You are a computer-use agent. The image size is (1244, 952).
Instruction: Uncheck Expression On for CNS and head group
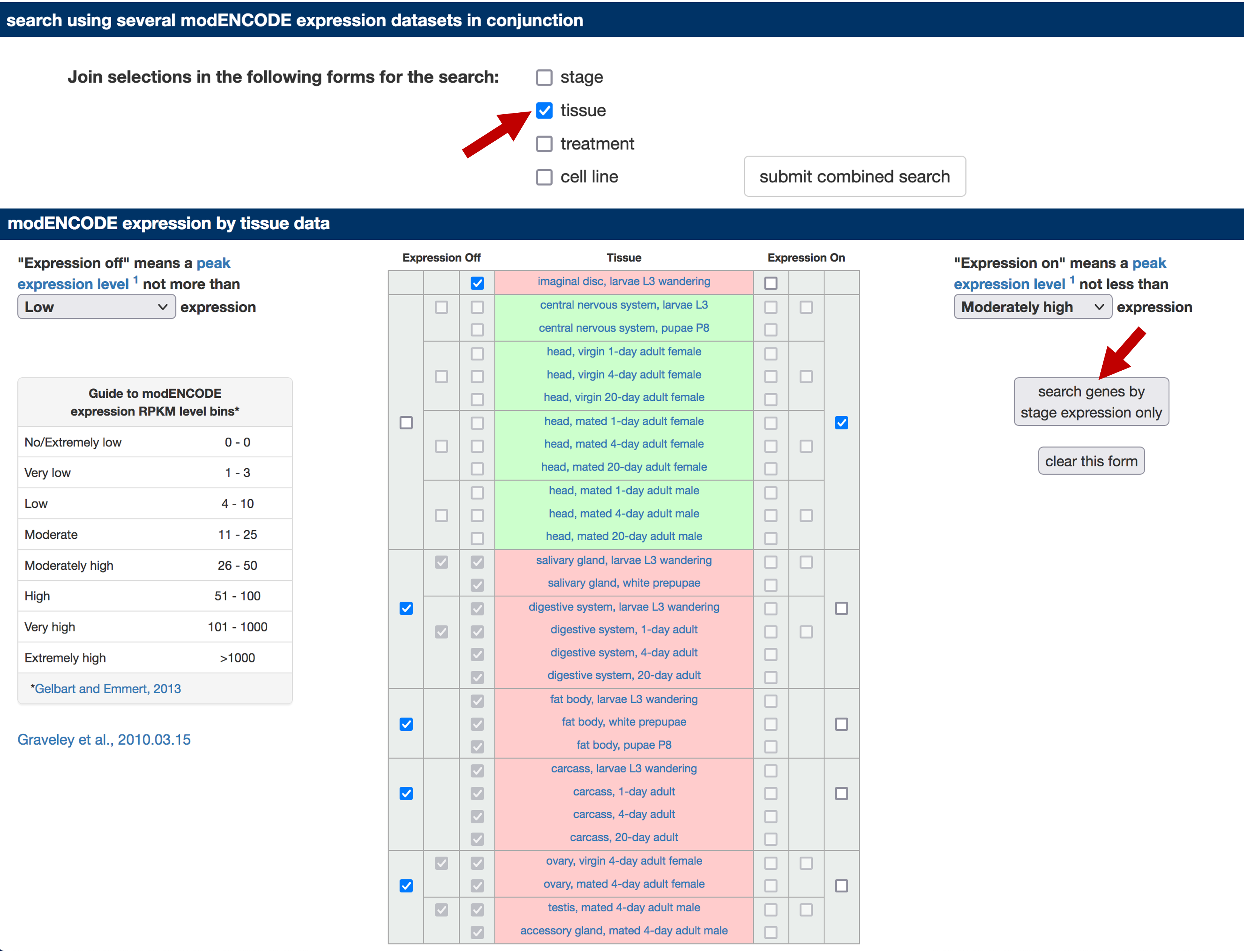click(x=841, y=423)
